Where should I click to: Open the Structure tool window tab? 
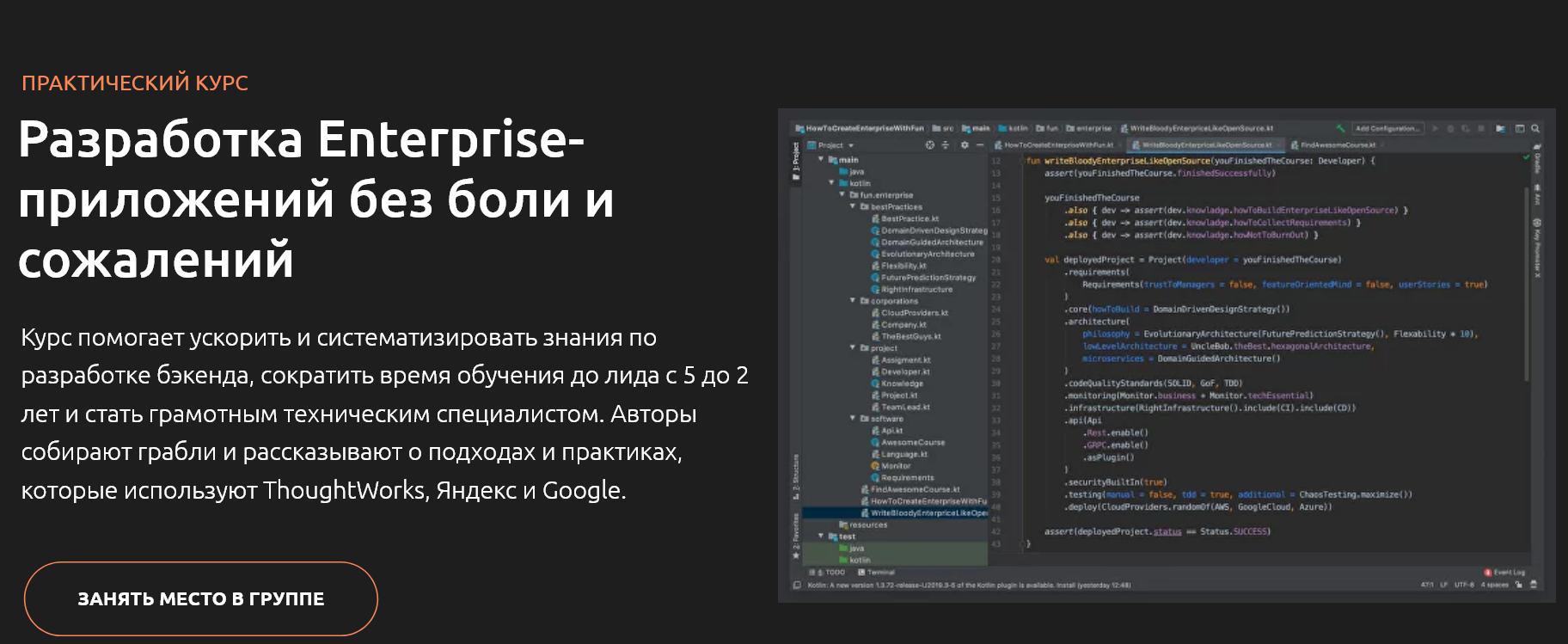[x=796, y=478]
